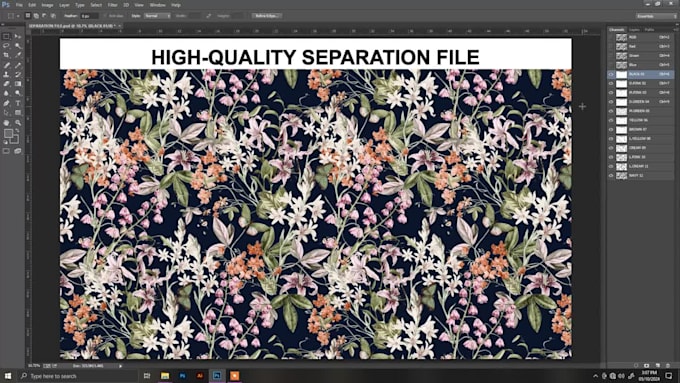Screen dimensions: 680x383
Task: Click the create new channel icon
Action: [x=658, y=366]
